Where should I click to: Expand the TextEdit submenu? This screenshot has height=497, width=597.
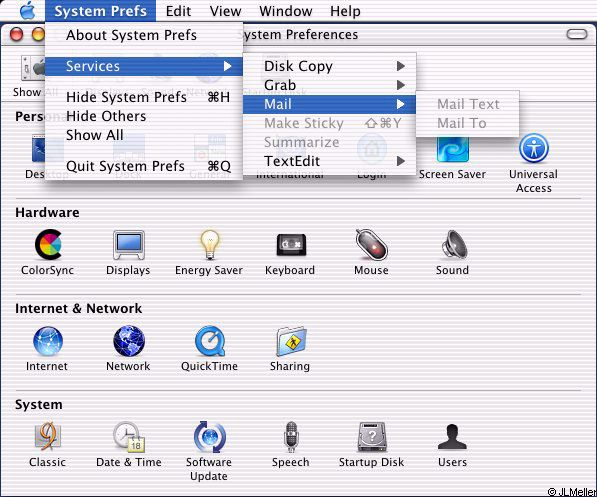(329, 161)
